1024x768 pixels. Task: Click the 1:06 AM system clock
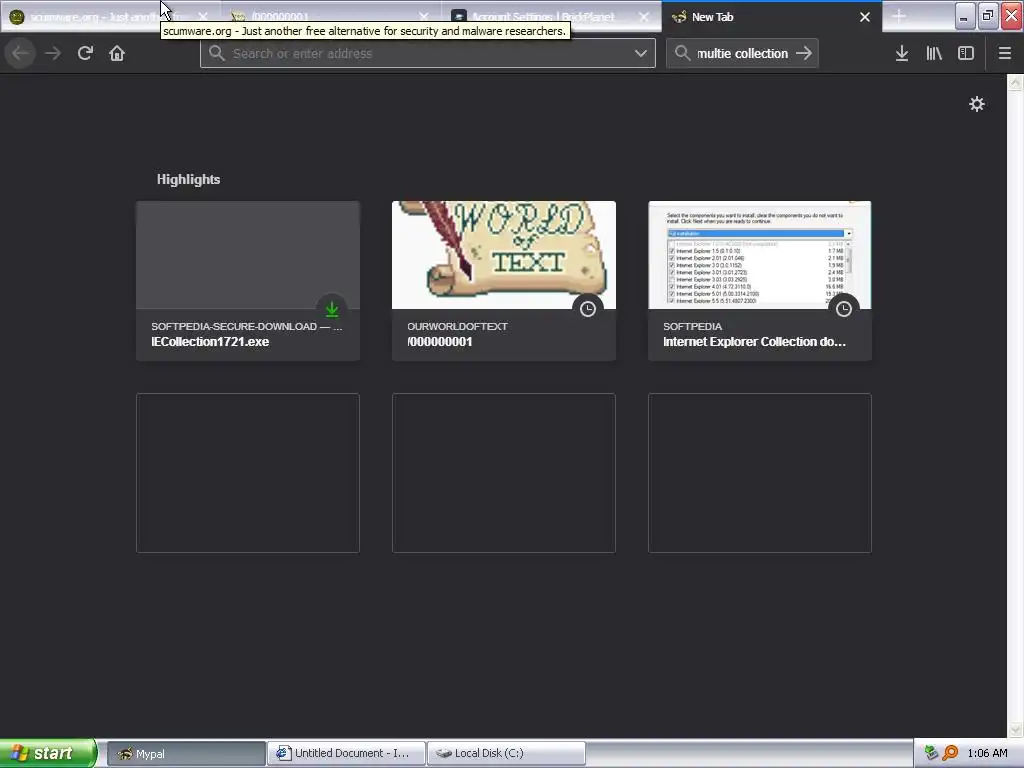[987, 753]
